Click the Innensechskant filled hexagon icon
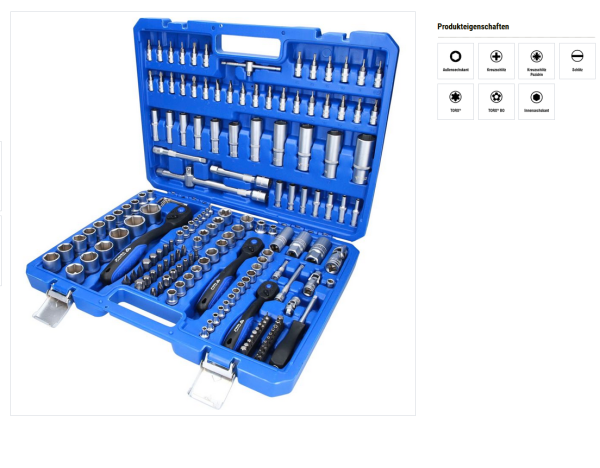Viewport: 600px width, 468px height. pos(536,97)
